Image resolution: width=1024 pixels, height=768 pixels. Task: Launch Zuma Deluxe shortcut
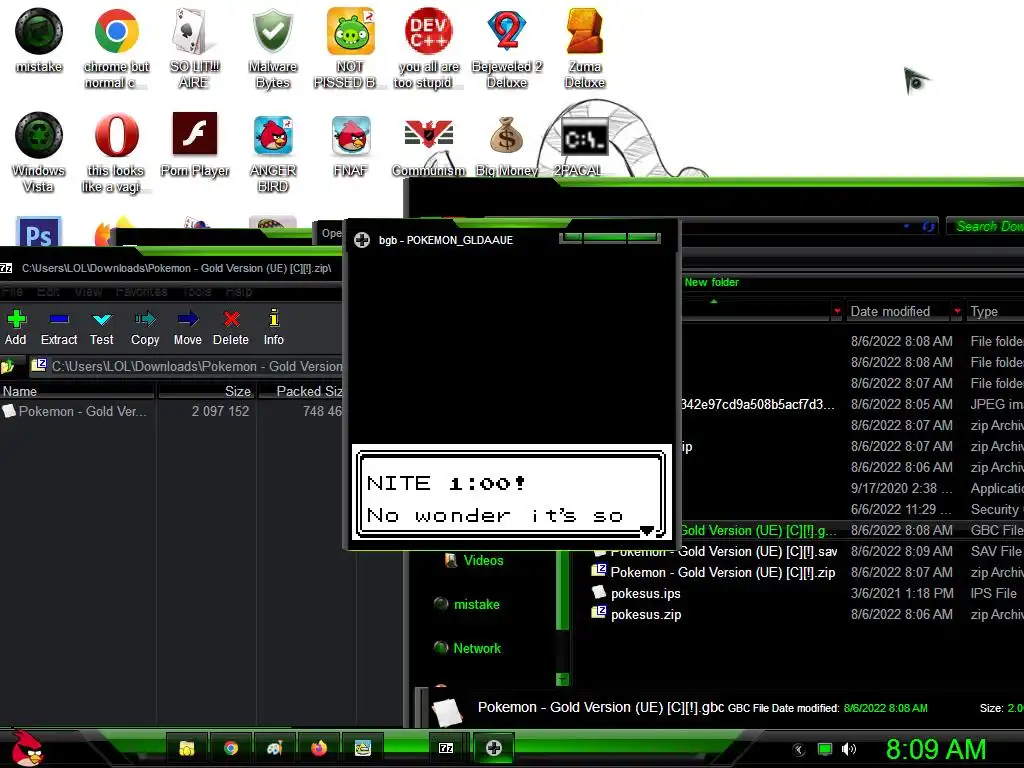[584, 48]
